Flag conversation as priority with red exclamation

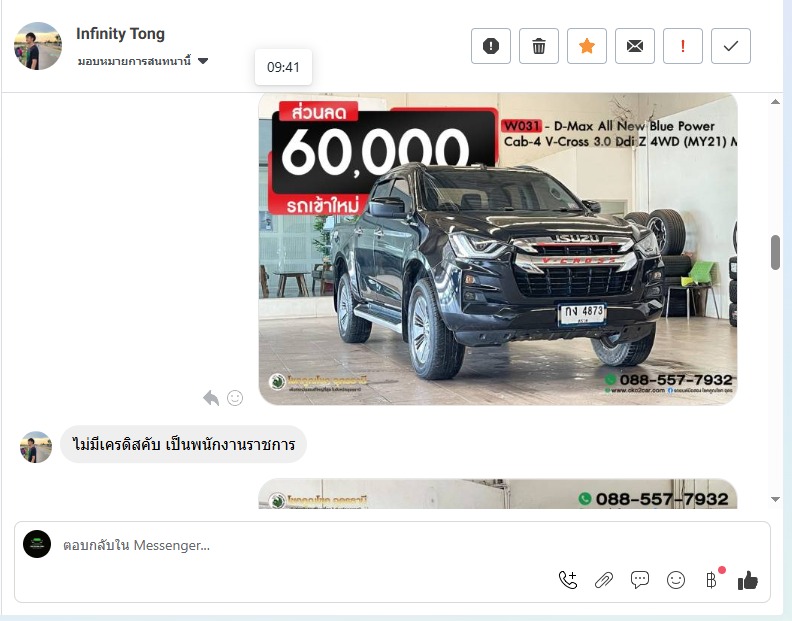pos(682,46)
